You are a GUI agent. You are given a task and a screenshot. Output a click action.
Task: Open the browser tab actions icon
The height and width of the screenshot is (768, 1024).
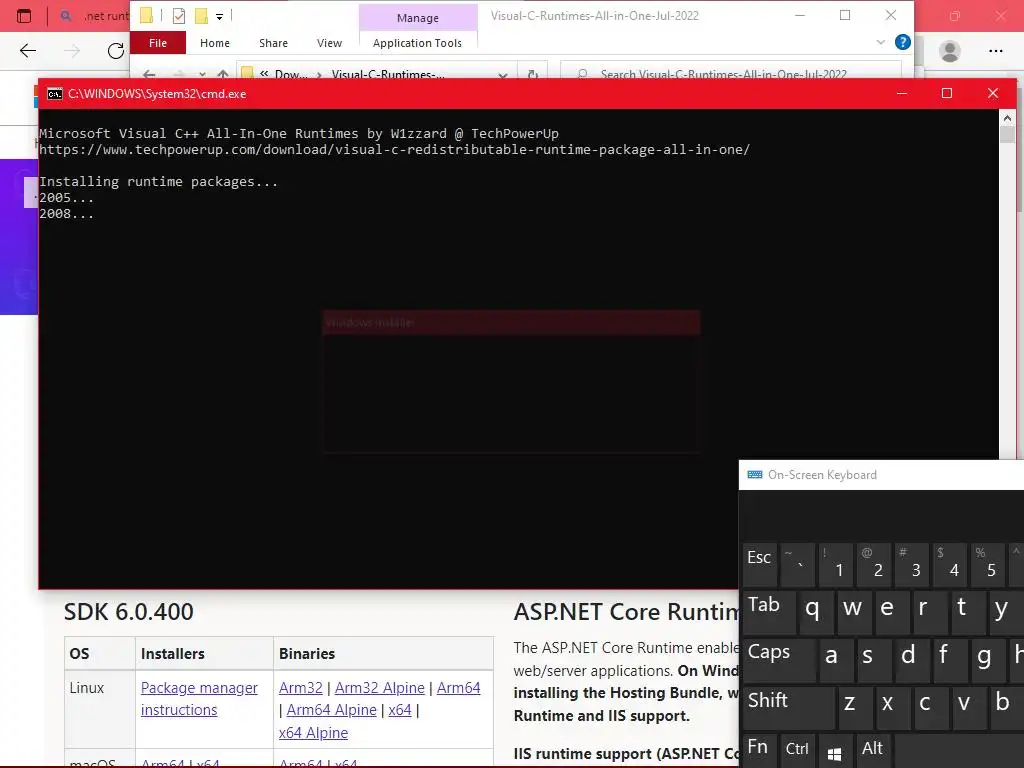(x=24, y=16)
